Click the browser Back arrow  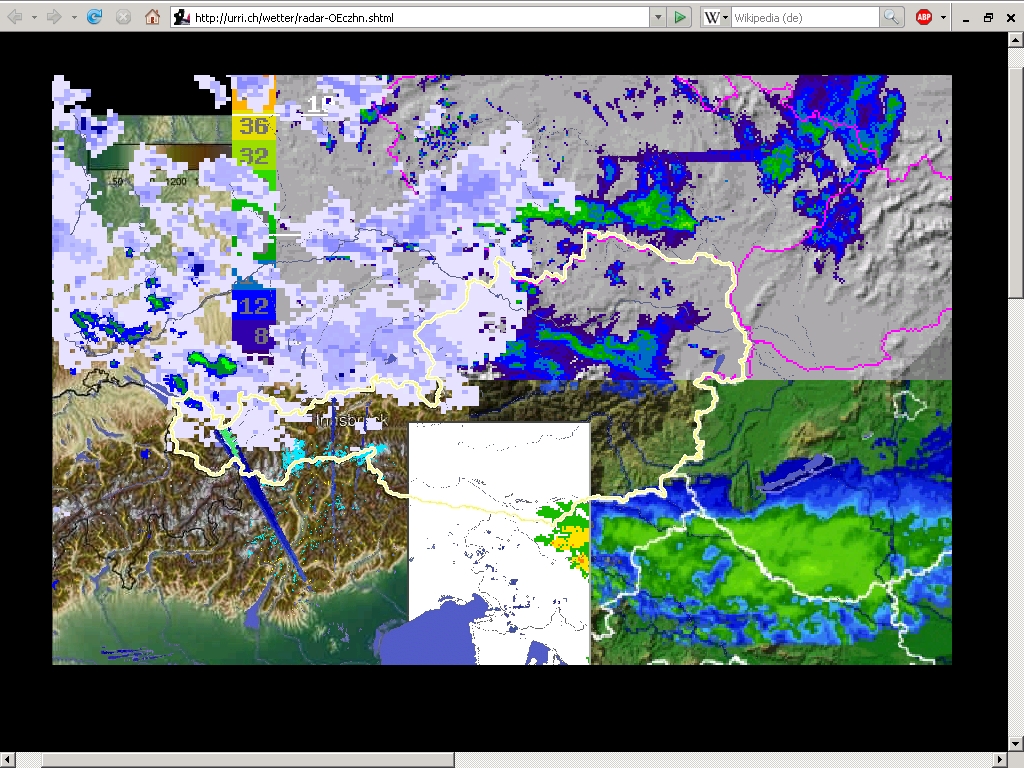tap(14, 17)
